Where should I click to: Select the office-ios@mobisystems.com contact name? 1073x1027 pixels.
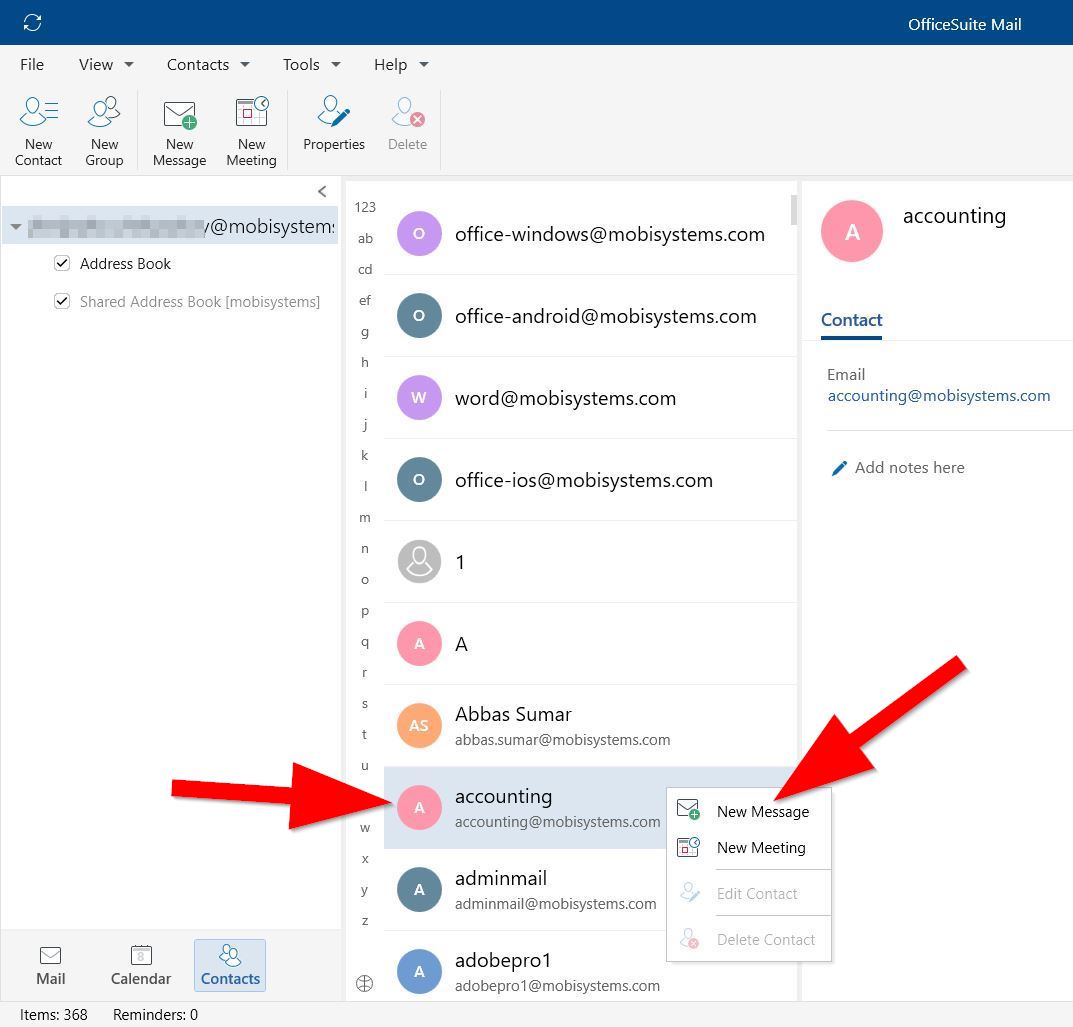point(584,480)
